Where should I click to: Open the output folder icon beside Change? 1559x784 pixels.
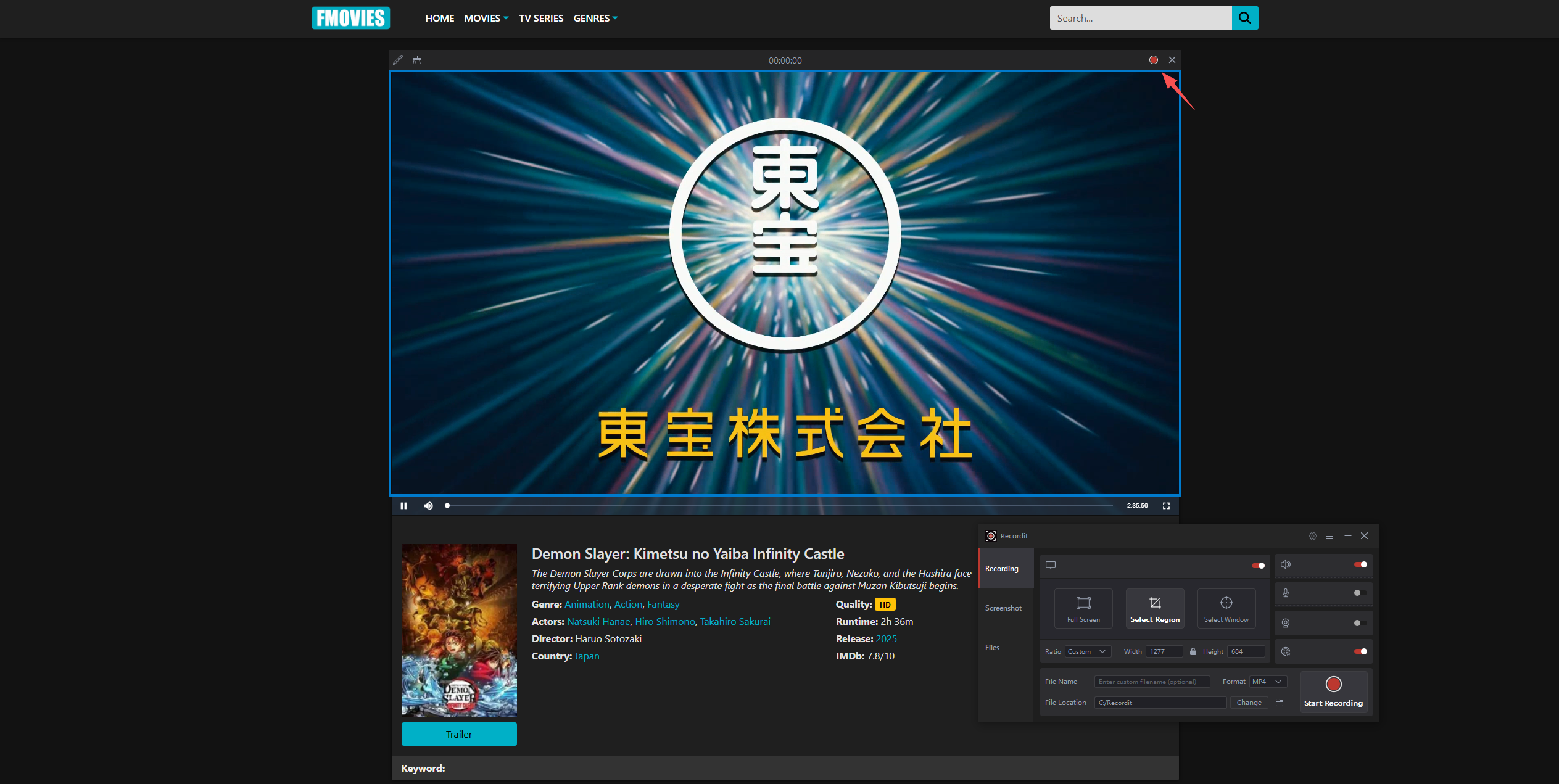(1280, 703)
